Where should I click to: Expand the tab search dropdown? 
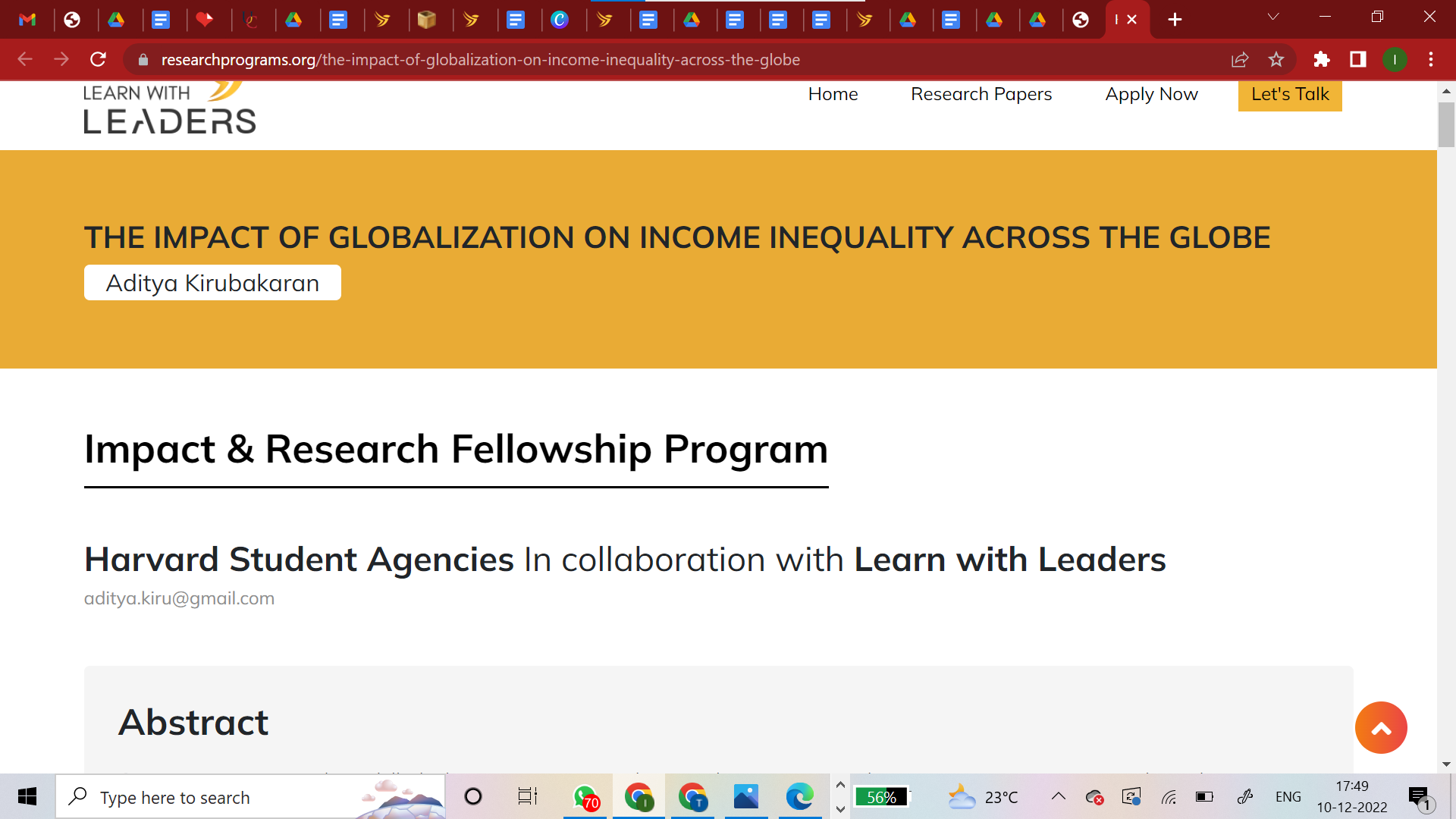[1273, 17]
